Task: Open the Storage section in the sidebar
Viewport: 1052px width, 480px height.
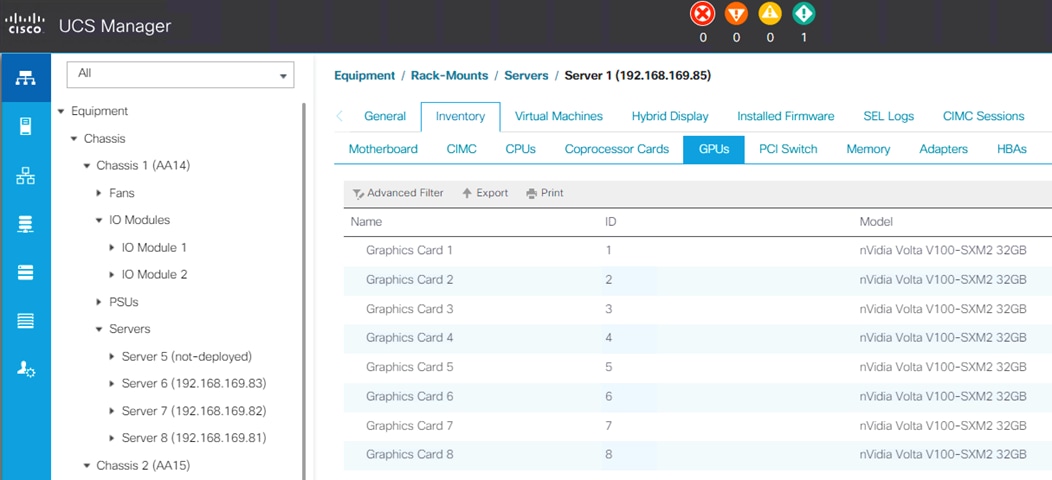Action: [x=25, y=321]
